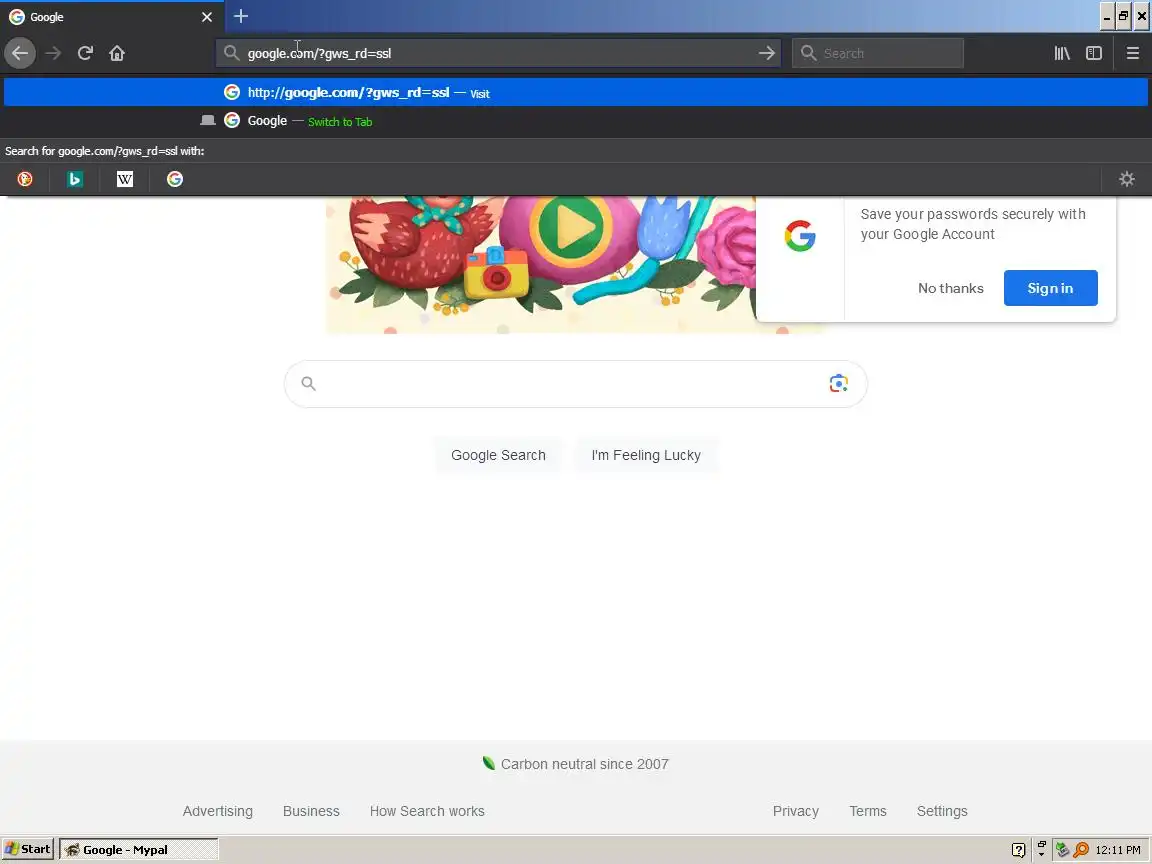
Task: Open Search by image camera icon
Action: (x=838, y=383)
